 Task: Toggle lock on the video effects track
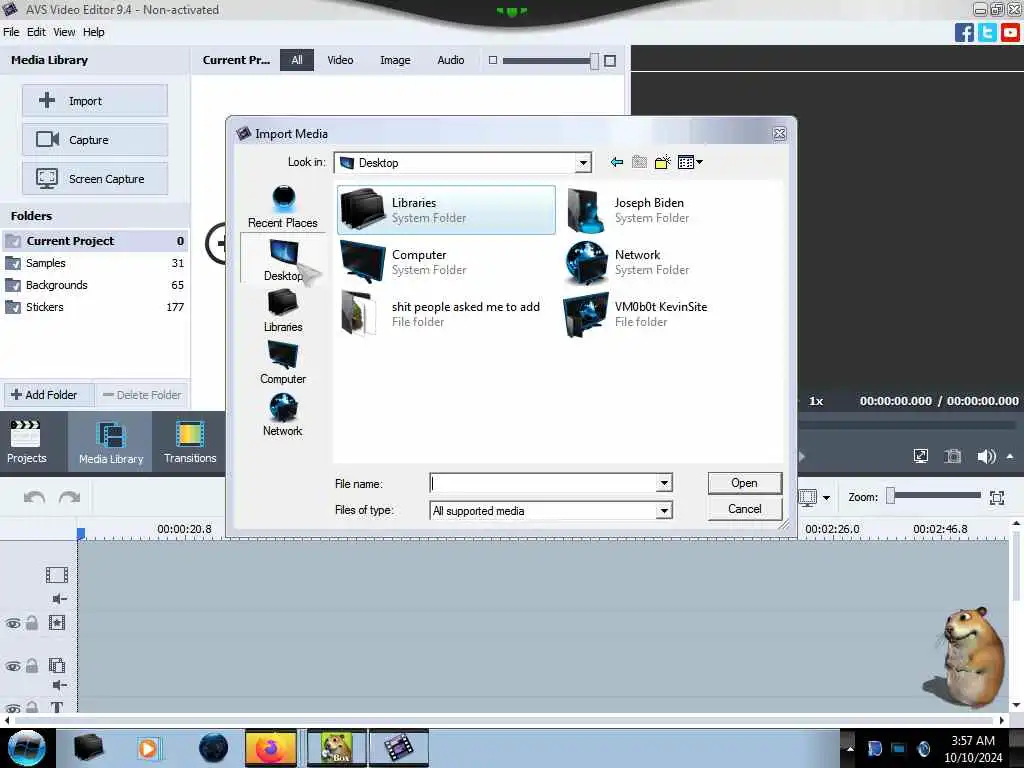tap(31, 623)
